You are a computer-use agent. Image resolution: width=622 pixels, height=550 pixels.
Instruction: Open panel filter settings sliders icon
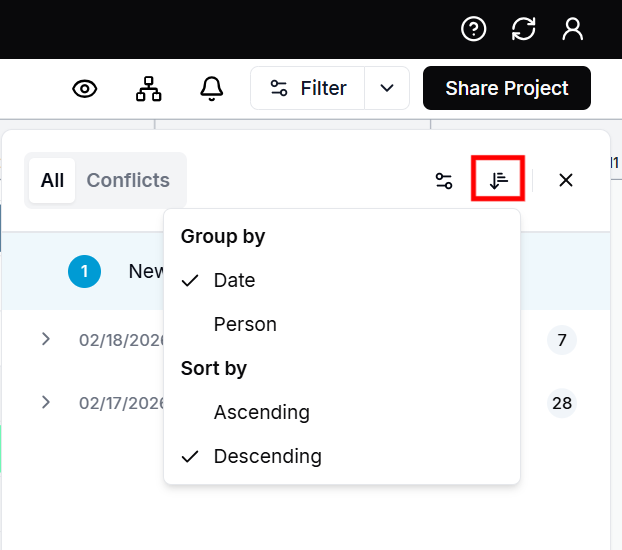point(444,181)
